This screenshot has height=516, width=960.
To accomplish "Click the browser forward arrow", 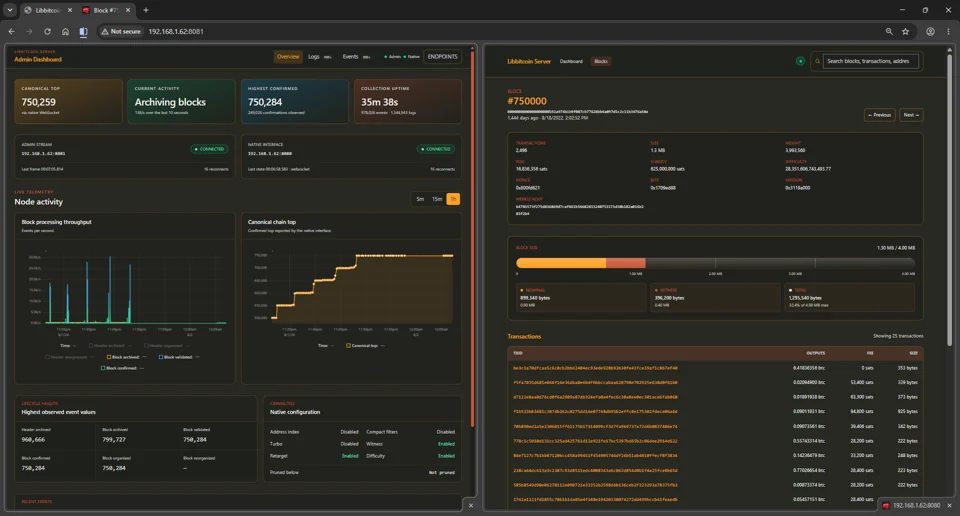I will [29, 31].
